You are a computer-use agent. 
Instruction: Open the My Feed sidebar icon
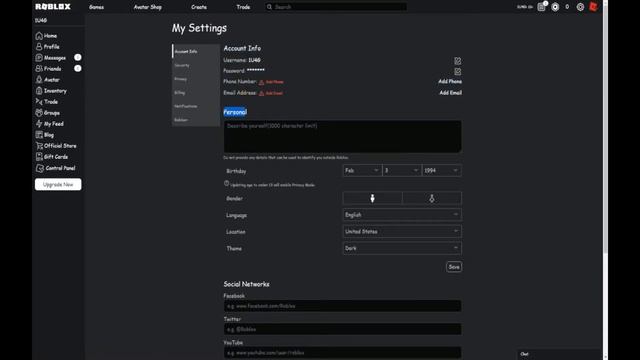(39, 124)
